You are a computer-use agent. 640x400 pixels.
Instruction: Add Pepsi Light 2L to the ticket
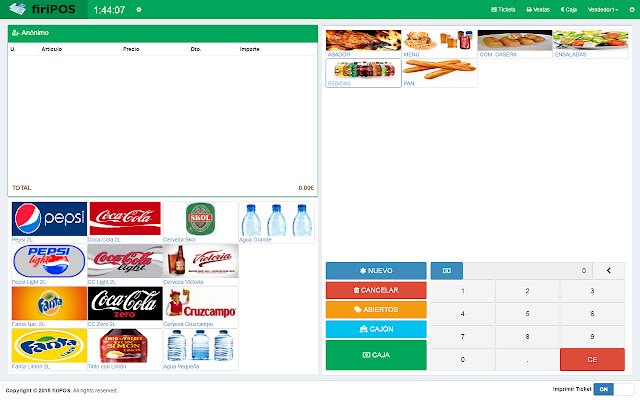pos(49,264)
